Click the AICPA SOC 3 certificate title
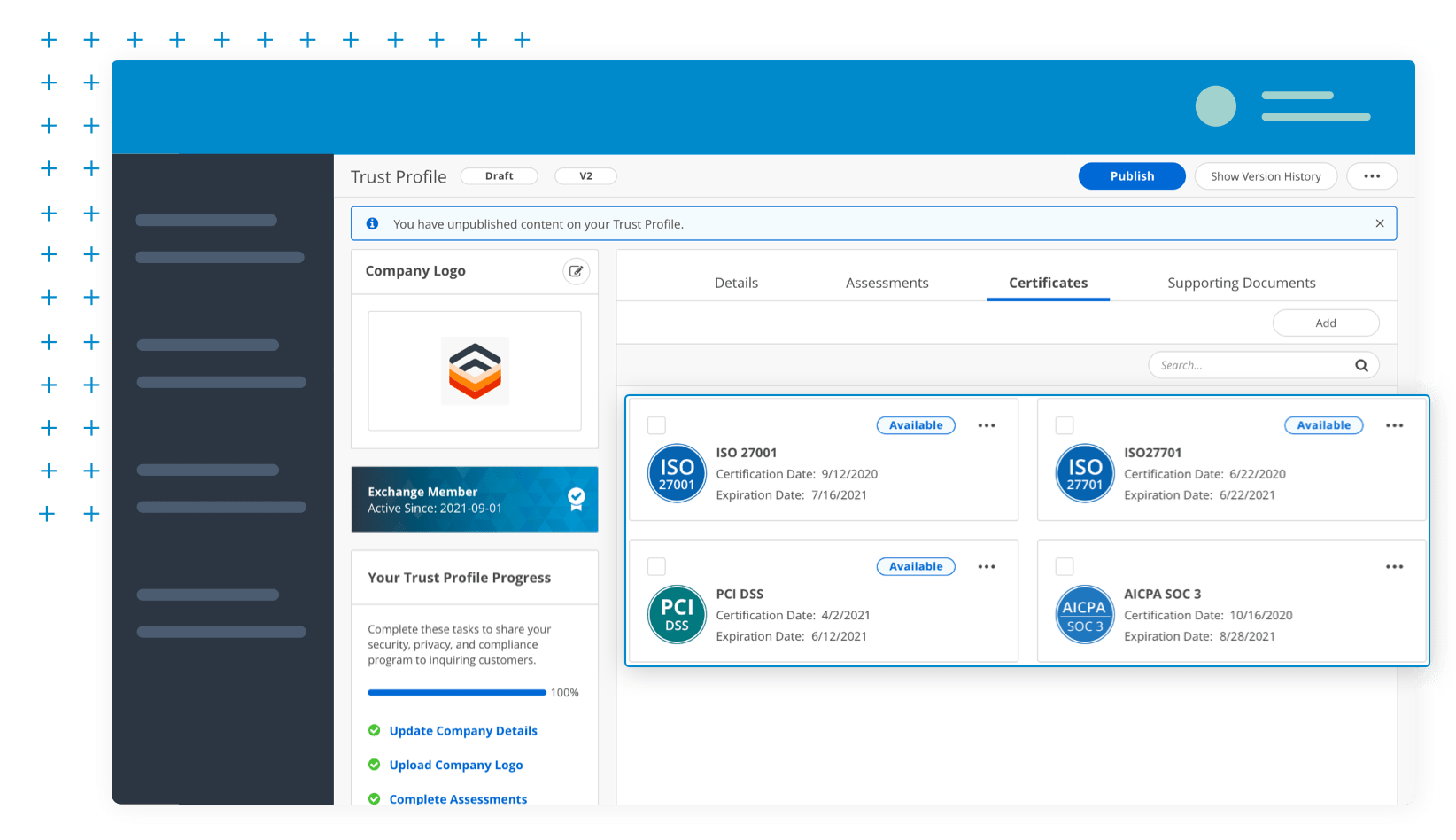 pos(1163,594)
